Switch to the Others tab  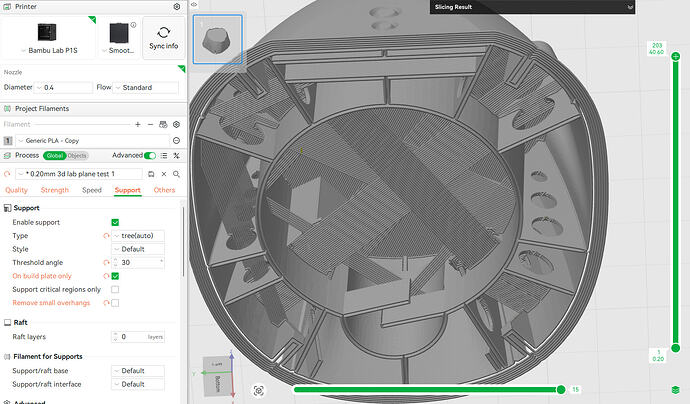(x=164, y=190)
